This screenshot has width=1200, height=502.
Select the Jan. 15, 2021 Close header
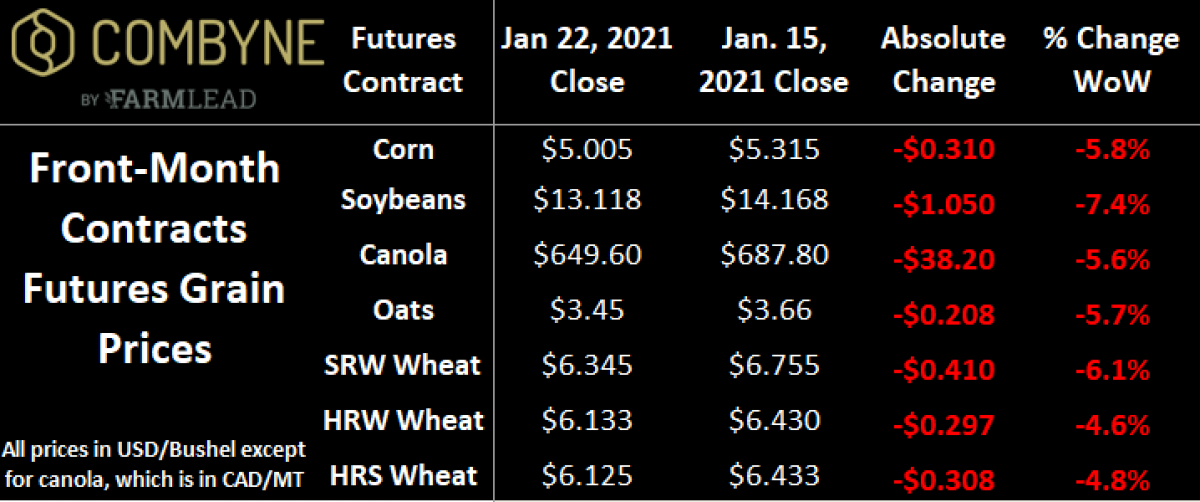774,60
